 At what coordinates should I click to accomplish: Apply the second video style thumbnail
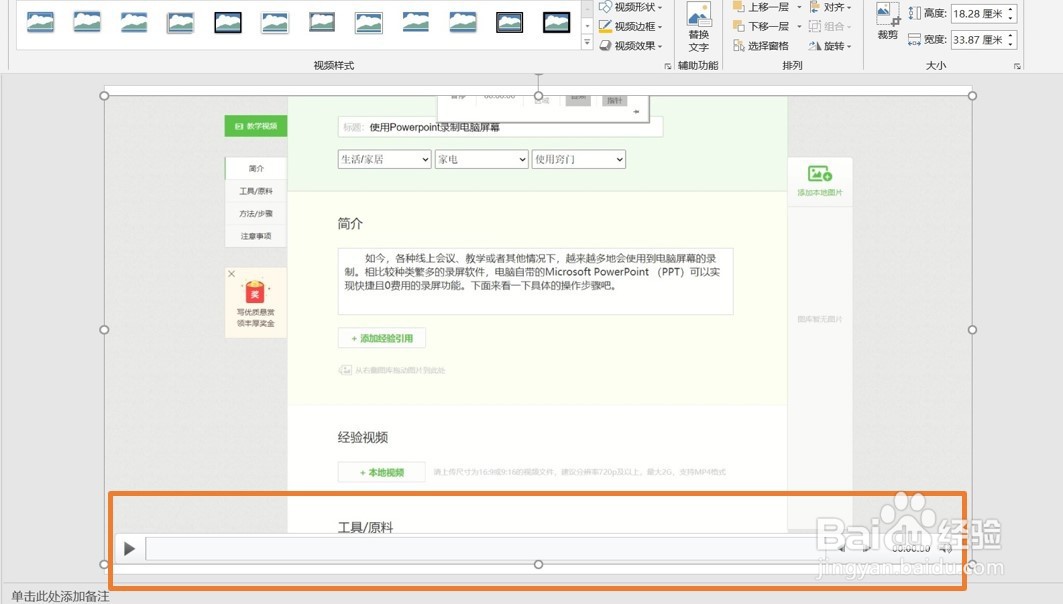click(x=87, y=22)
